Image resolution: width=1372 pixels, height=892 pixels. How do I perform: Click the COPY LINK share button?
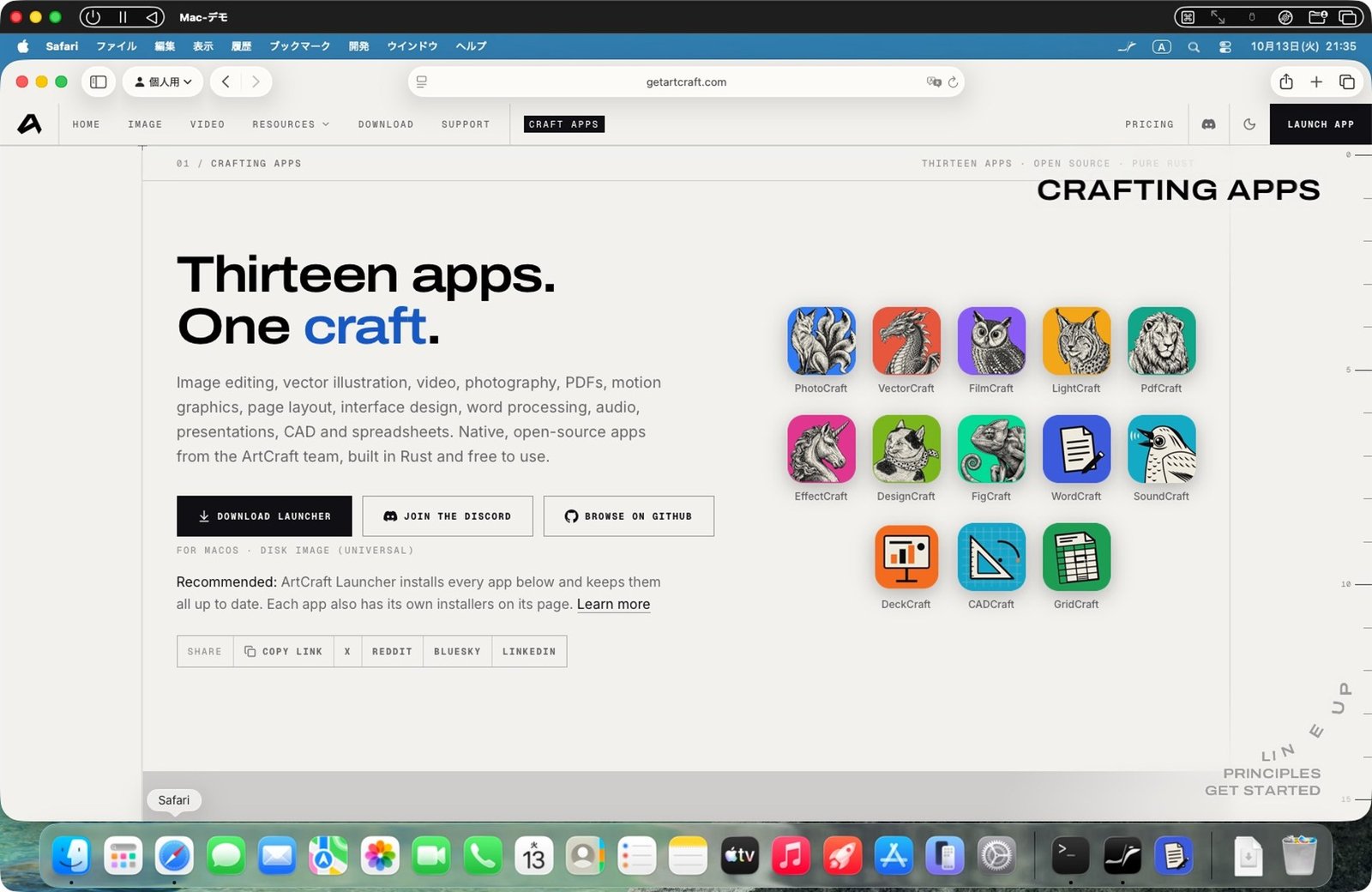[x=284, y=652]
